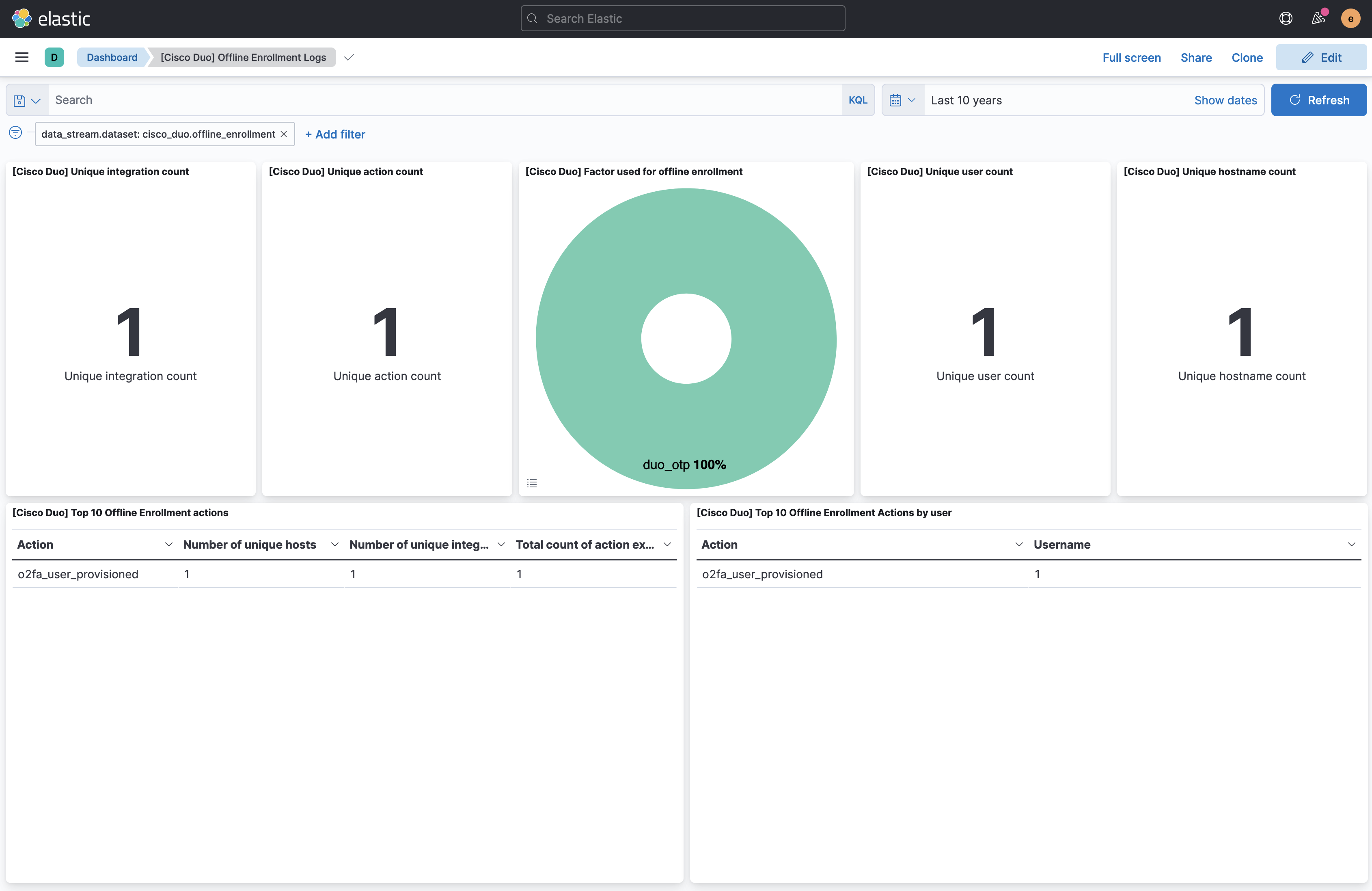Focus the Search Elastic field

[x=683, y=18]
